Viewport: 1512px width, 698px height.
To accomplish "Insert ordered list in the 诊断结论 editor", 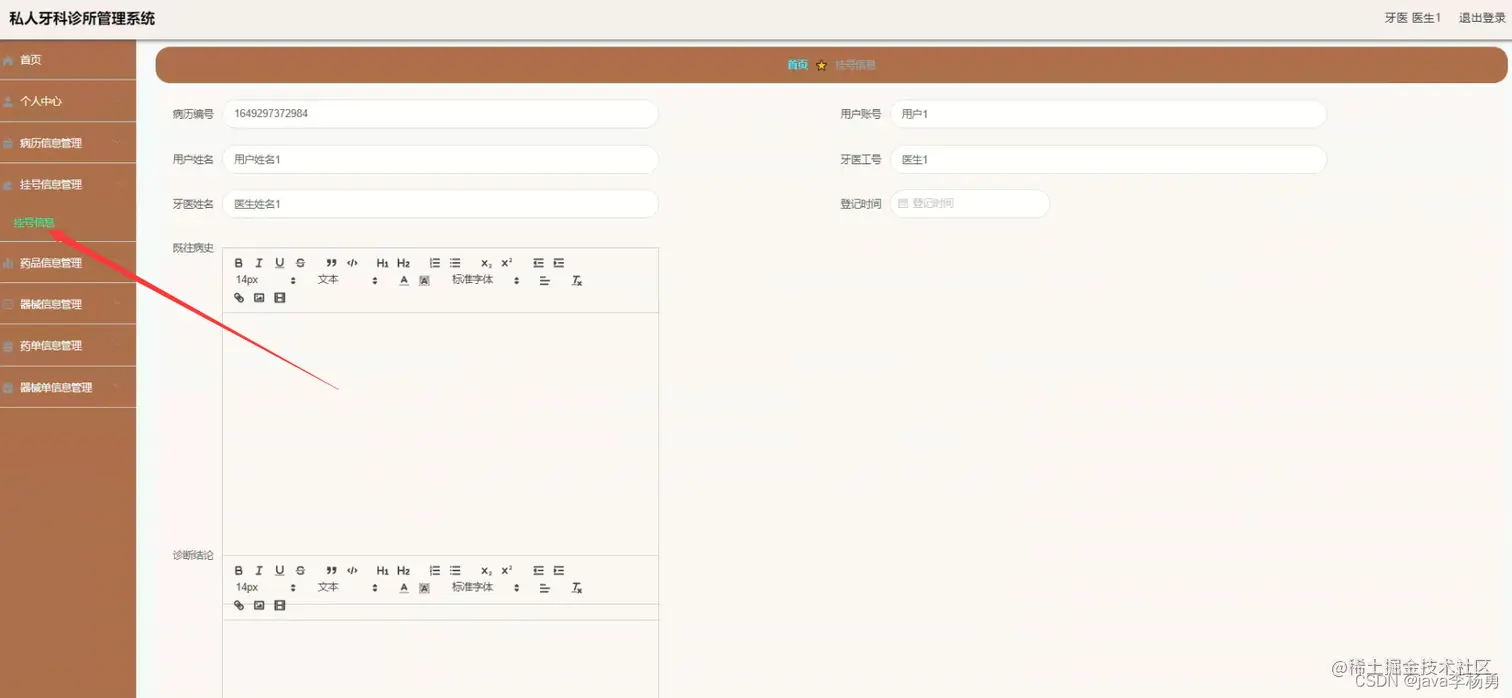I will 434,571.
